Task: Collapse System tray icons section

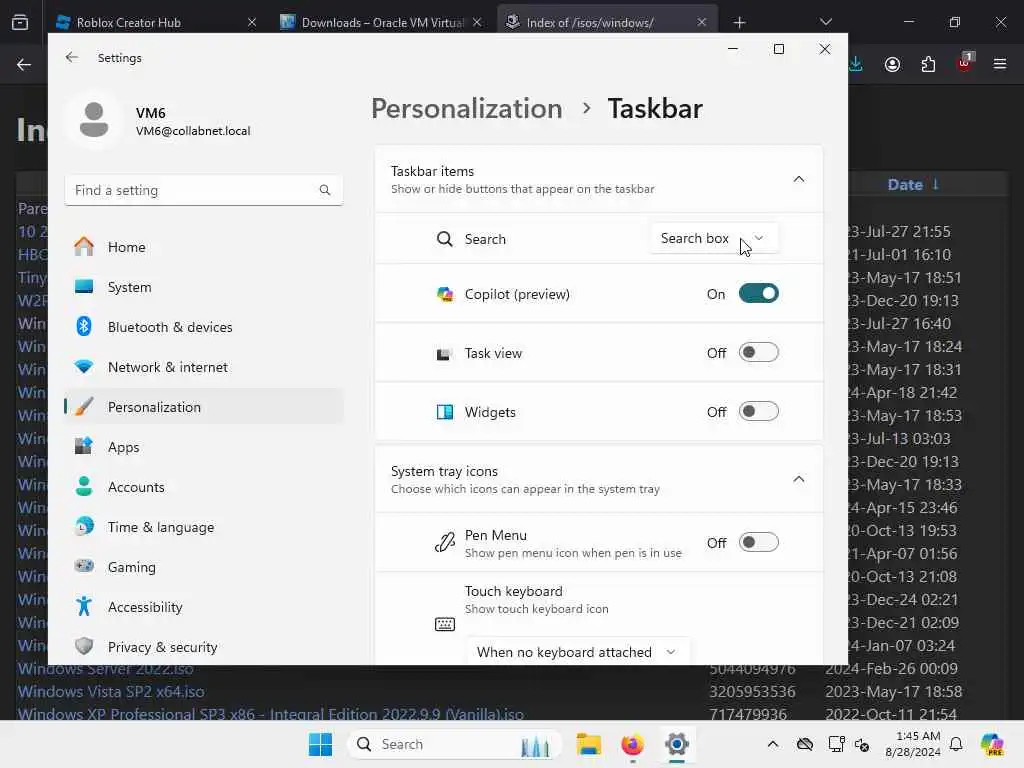Action: point(799,479)
